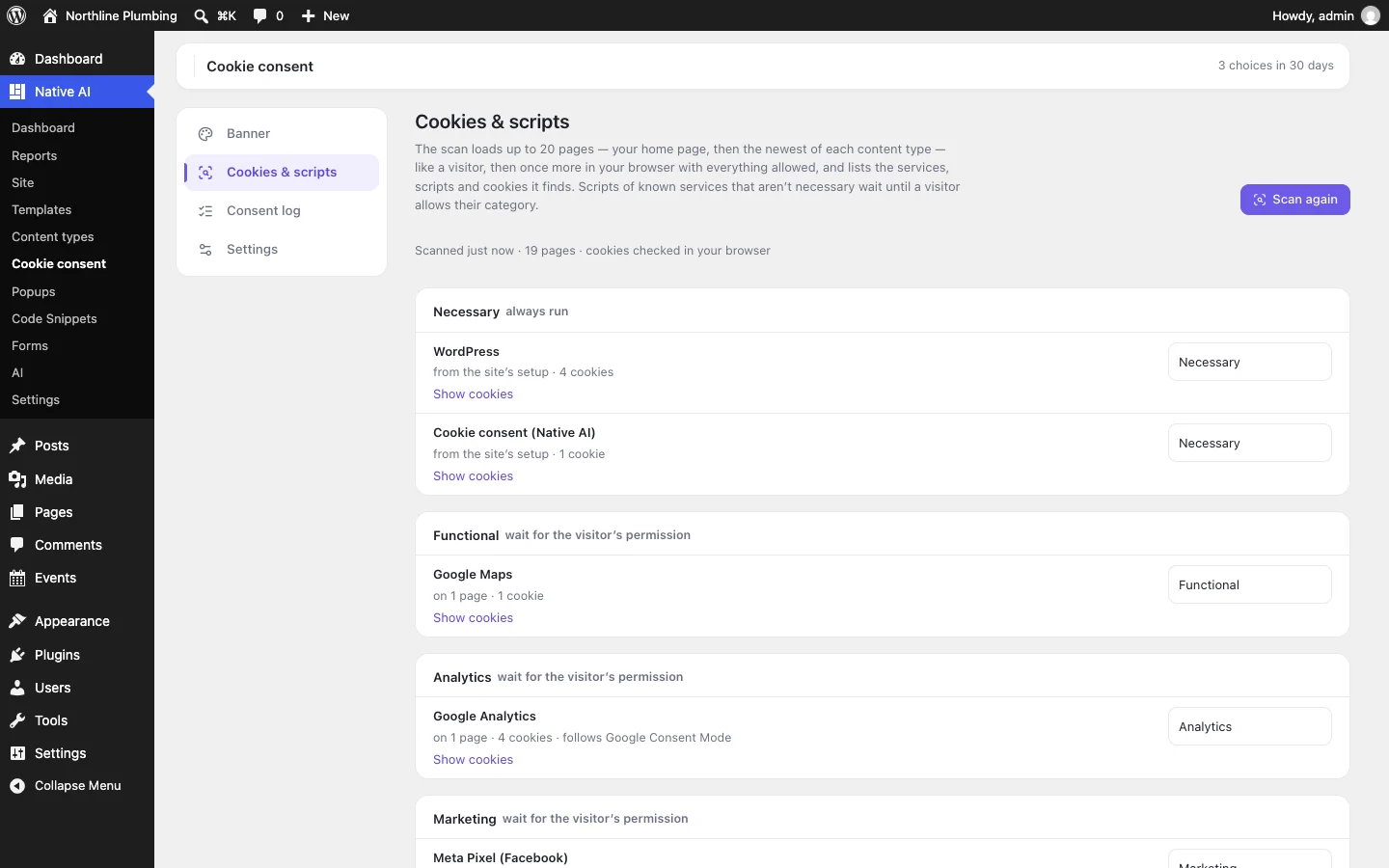Image resolution: width=1389 pixels, height=868 pixels.
Task: Open the Native AI main menu item
Action: coord(77,92)
